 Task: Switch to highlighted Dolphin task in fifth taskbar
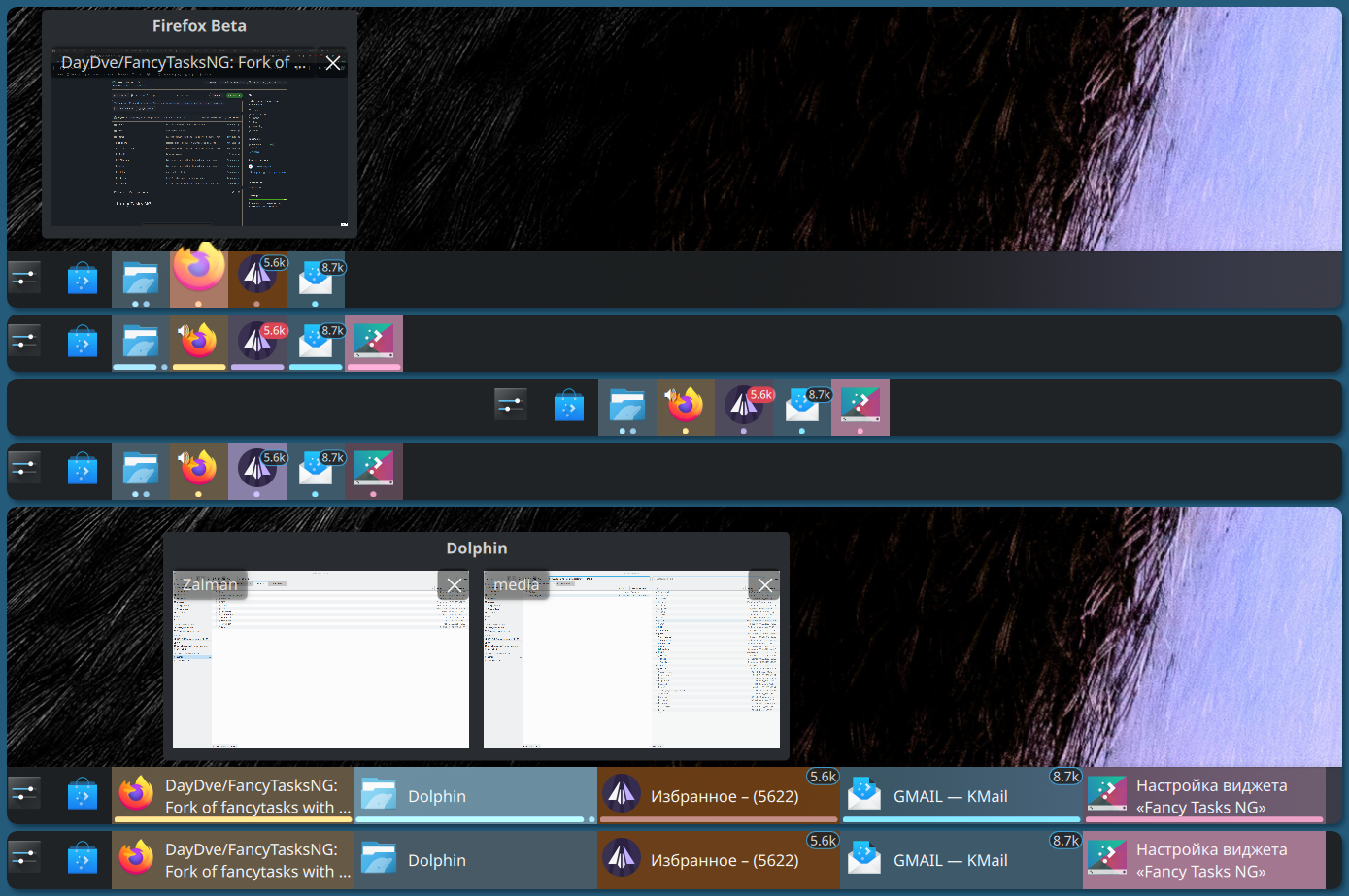click(476, 796)
